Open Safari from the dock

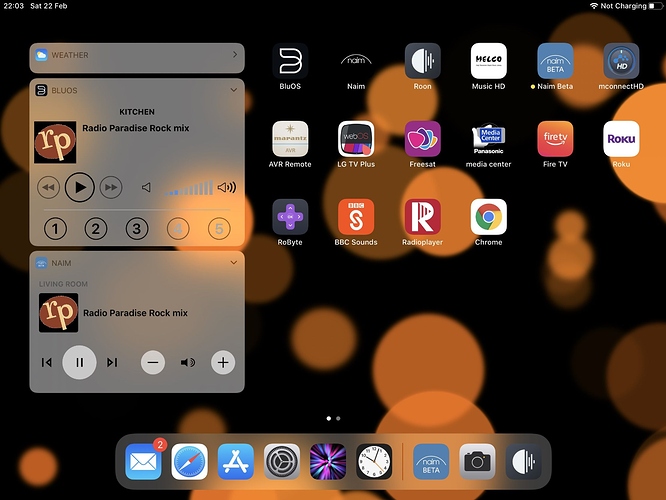pos(189,462)
